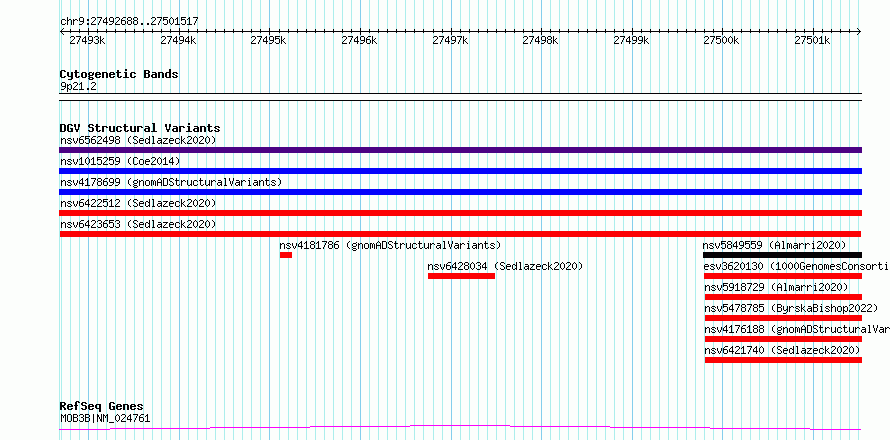Click the nsv6421740 (Sedlazeck2020) label
Screen dimensions: 890x440
783,350
